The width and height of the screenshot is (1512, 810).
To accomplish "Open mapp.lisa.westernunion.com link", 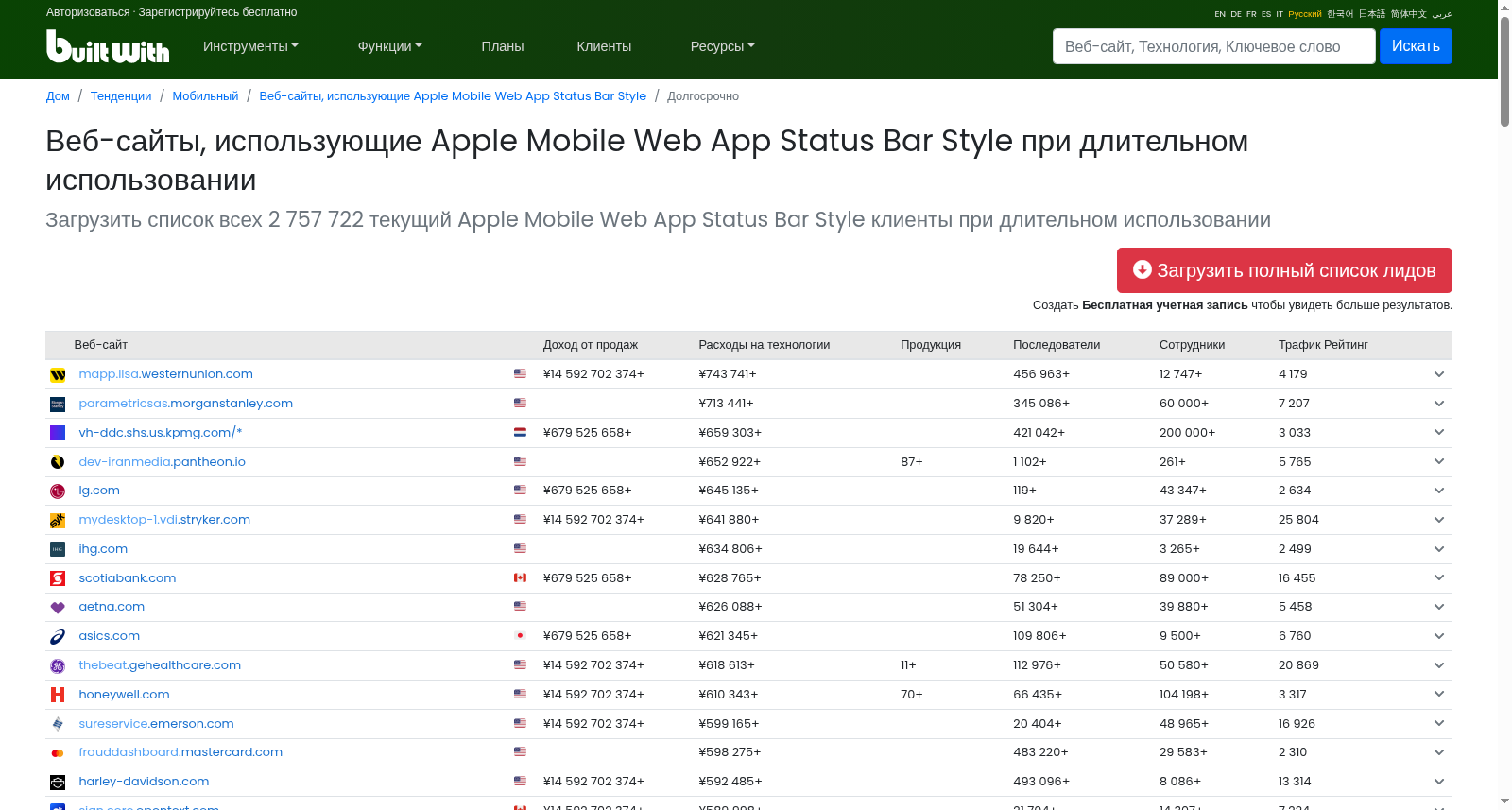I will tap(166, 374).
